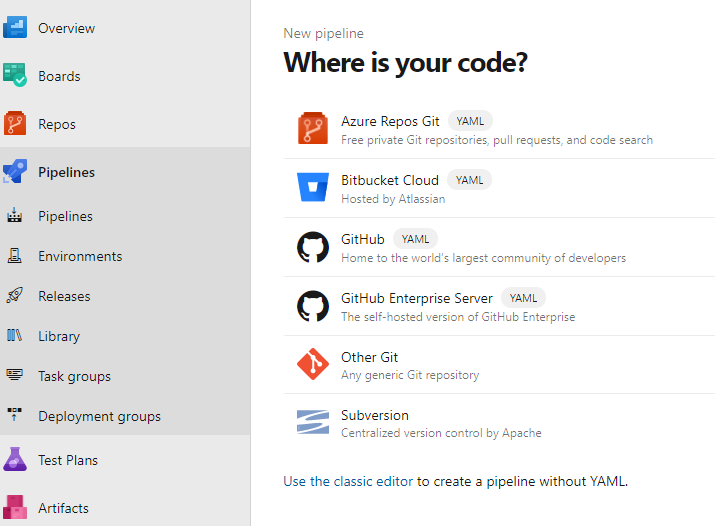The image size is (715, 526).
Task: Click YAML badge beside GitHub Enterprise Server
Action: tap(523, 298)
